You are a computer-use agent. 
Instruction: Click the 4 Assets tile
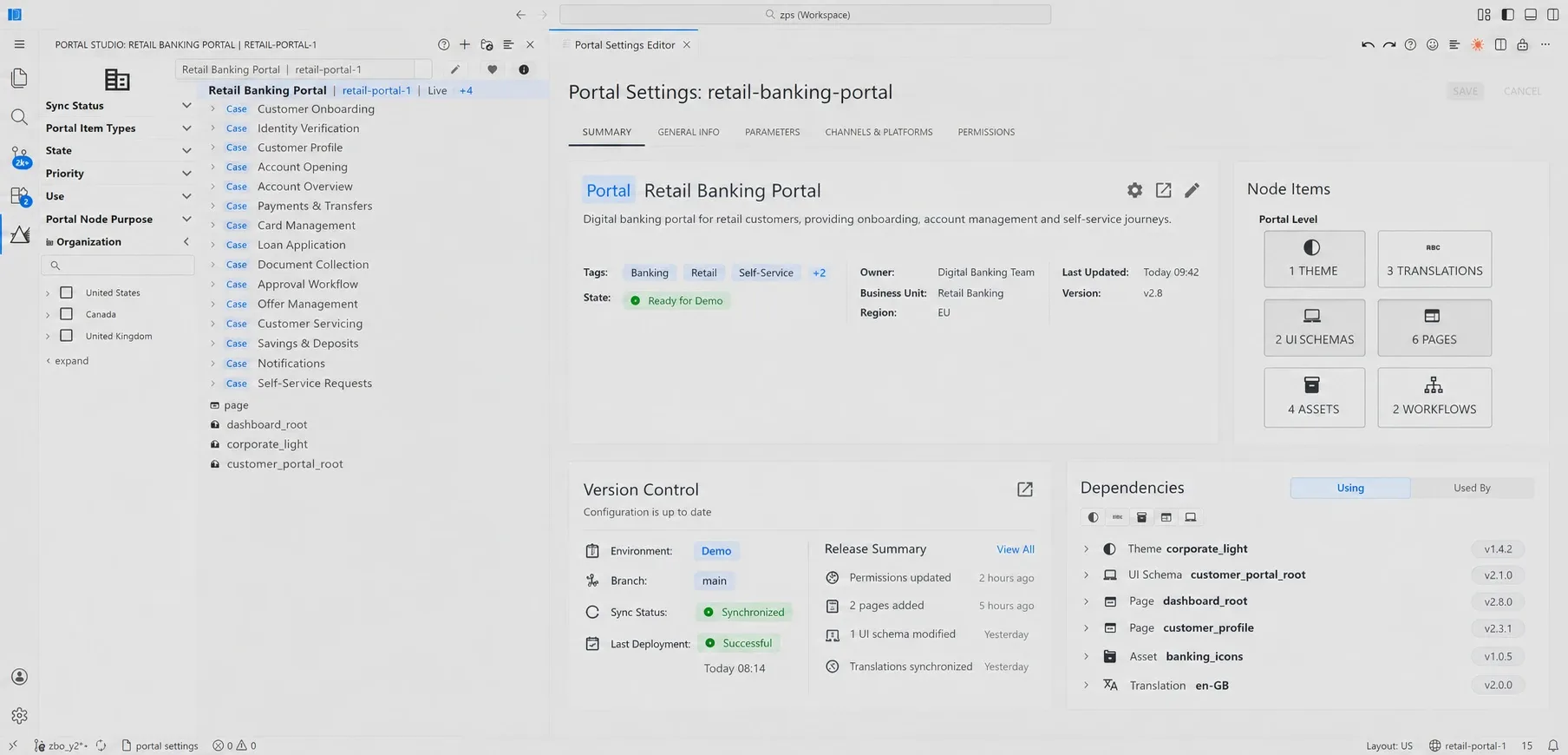pyautogui.click(x=1314, y=397)
